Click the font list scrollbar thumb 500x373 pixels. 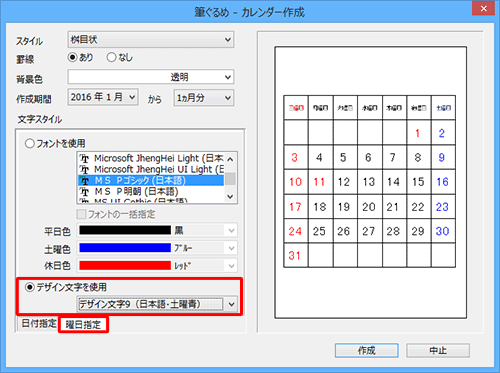pyautogui.click(x=230, y=179)
